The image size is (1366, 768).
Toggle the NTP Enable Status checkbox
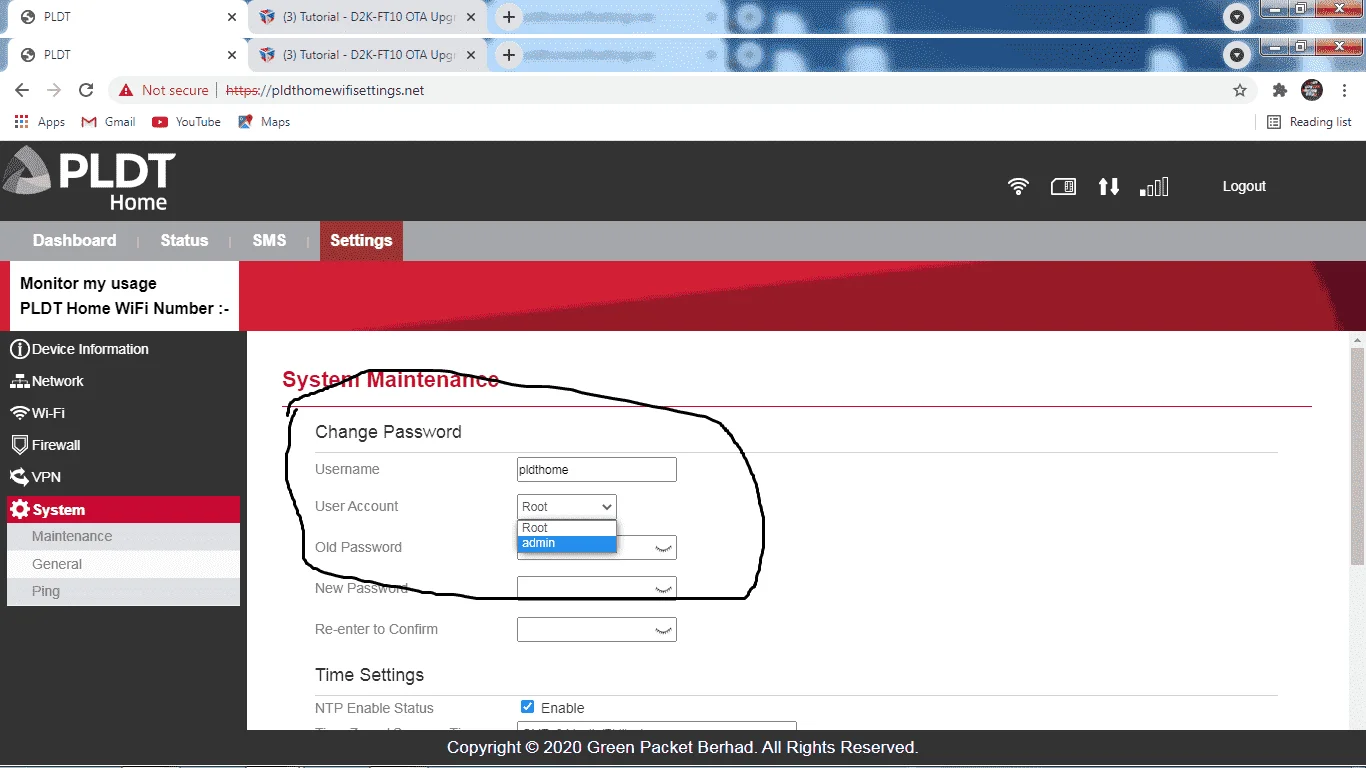(x=528, y=707)
